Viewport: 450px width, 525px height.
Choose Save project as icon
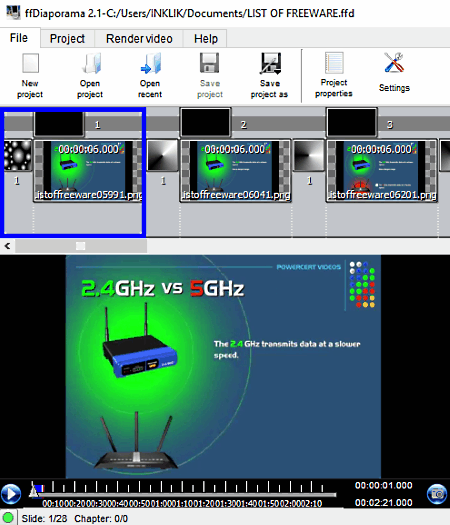pos(270,63)
